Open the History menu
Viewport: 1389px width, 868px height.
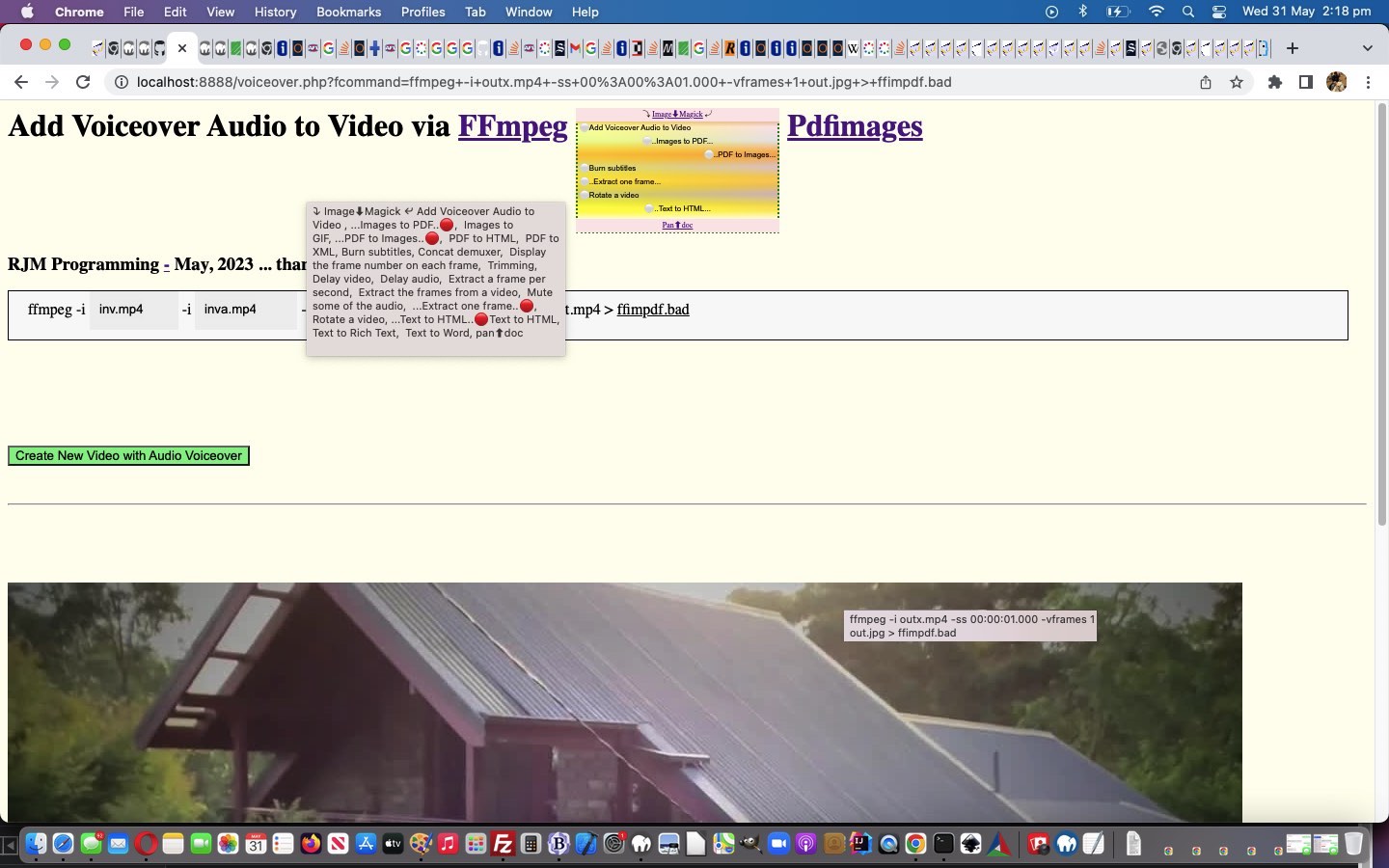[x=275, y=12]
